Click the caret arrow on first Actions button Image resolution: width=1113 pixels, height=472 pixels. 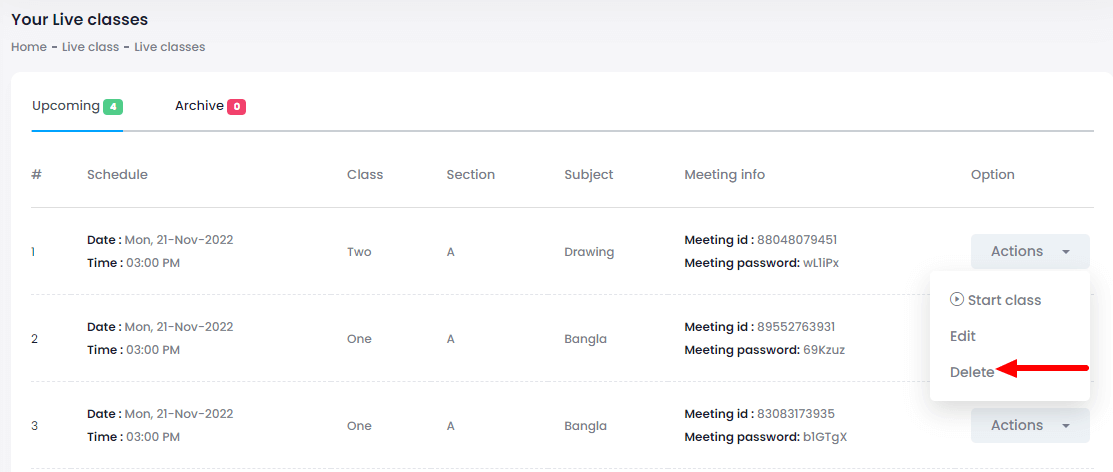1067,252
